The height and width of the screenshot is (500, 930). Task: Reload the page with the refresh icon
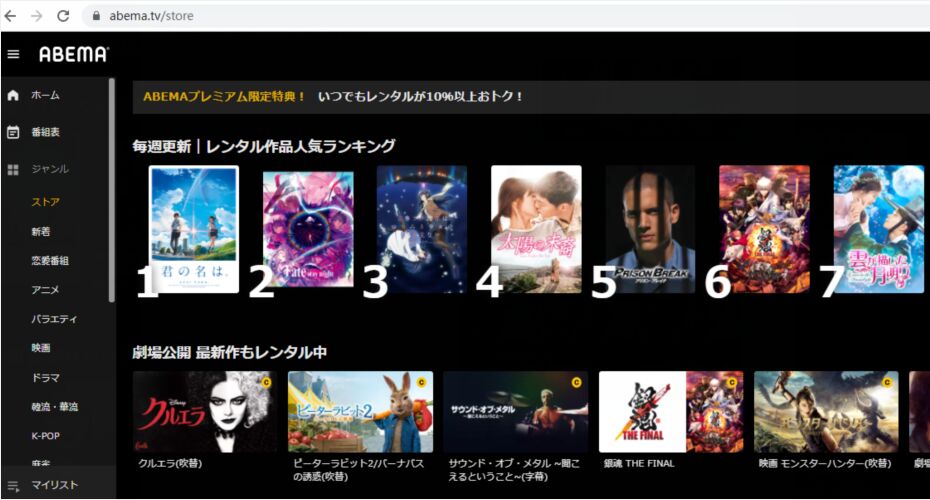[x=63, y=16]
